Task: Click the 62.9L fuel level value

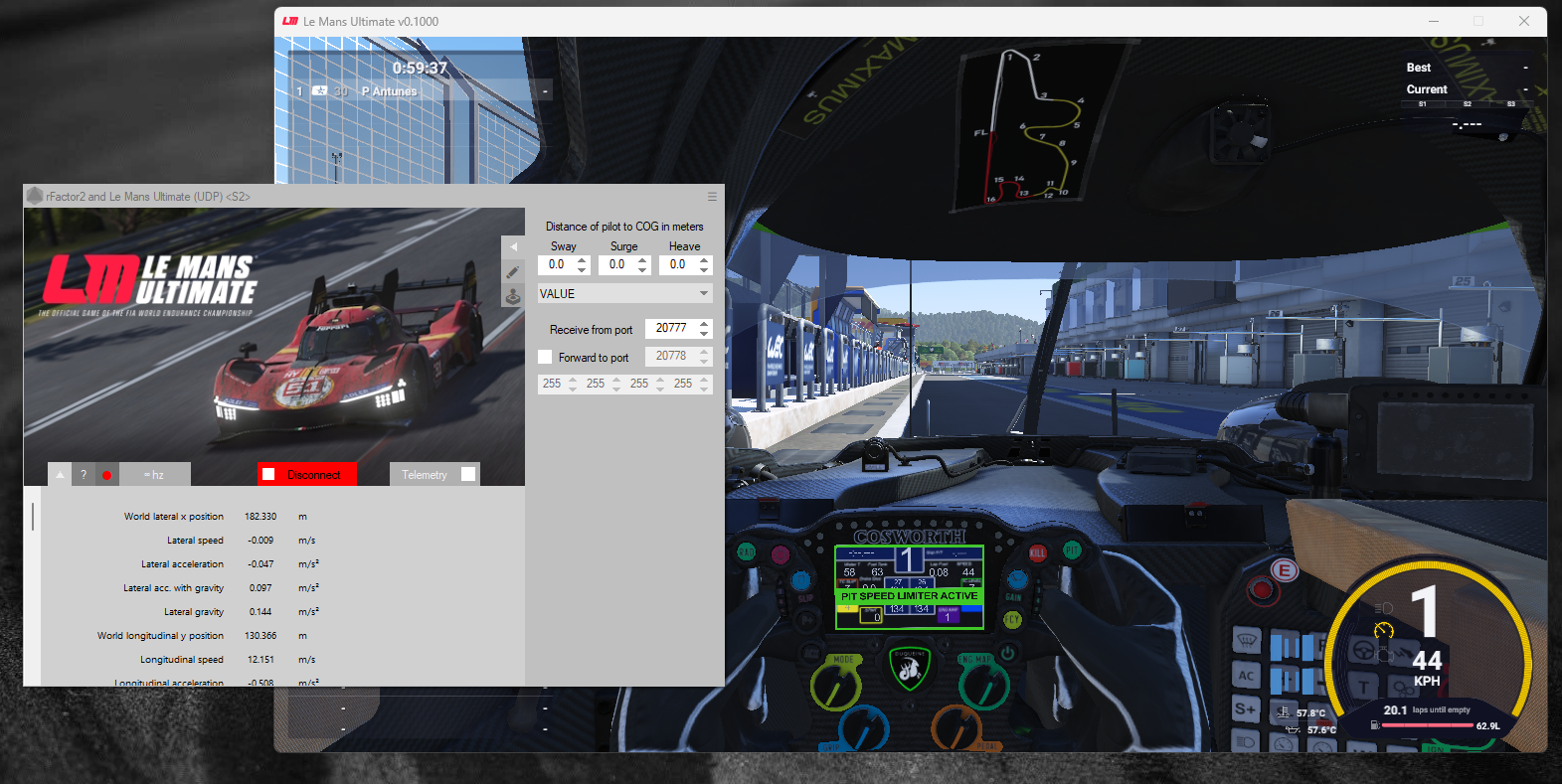Action: [x=1487, y=726]
